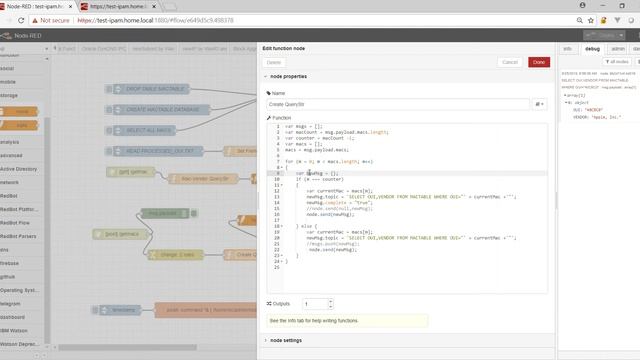Select the change: 2 rules node
Image resolution: width=640 pixels, height=360 pixels.
(x=176, y=255)
